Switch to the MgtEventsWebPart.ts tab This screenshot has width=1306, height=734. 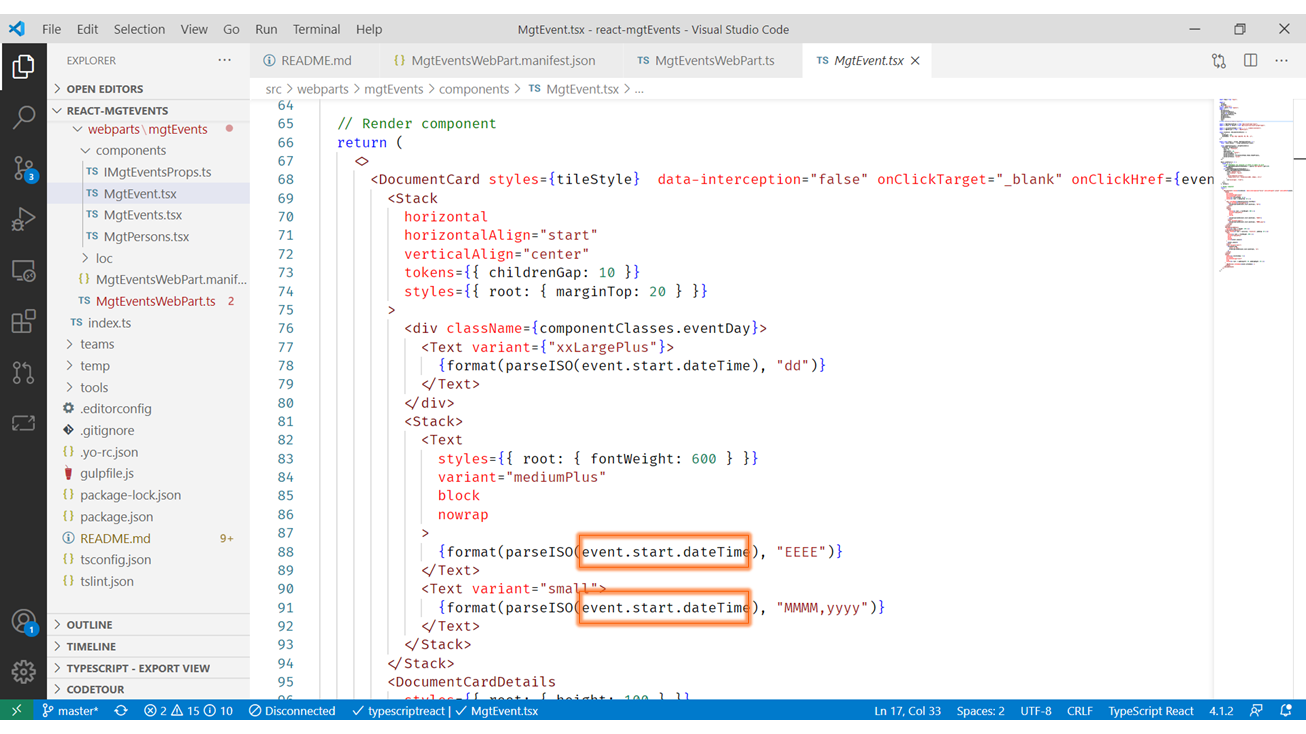point(713,61)
